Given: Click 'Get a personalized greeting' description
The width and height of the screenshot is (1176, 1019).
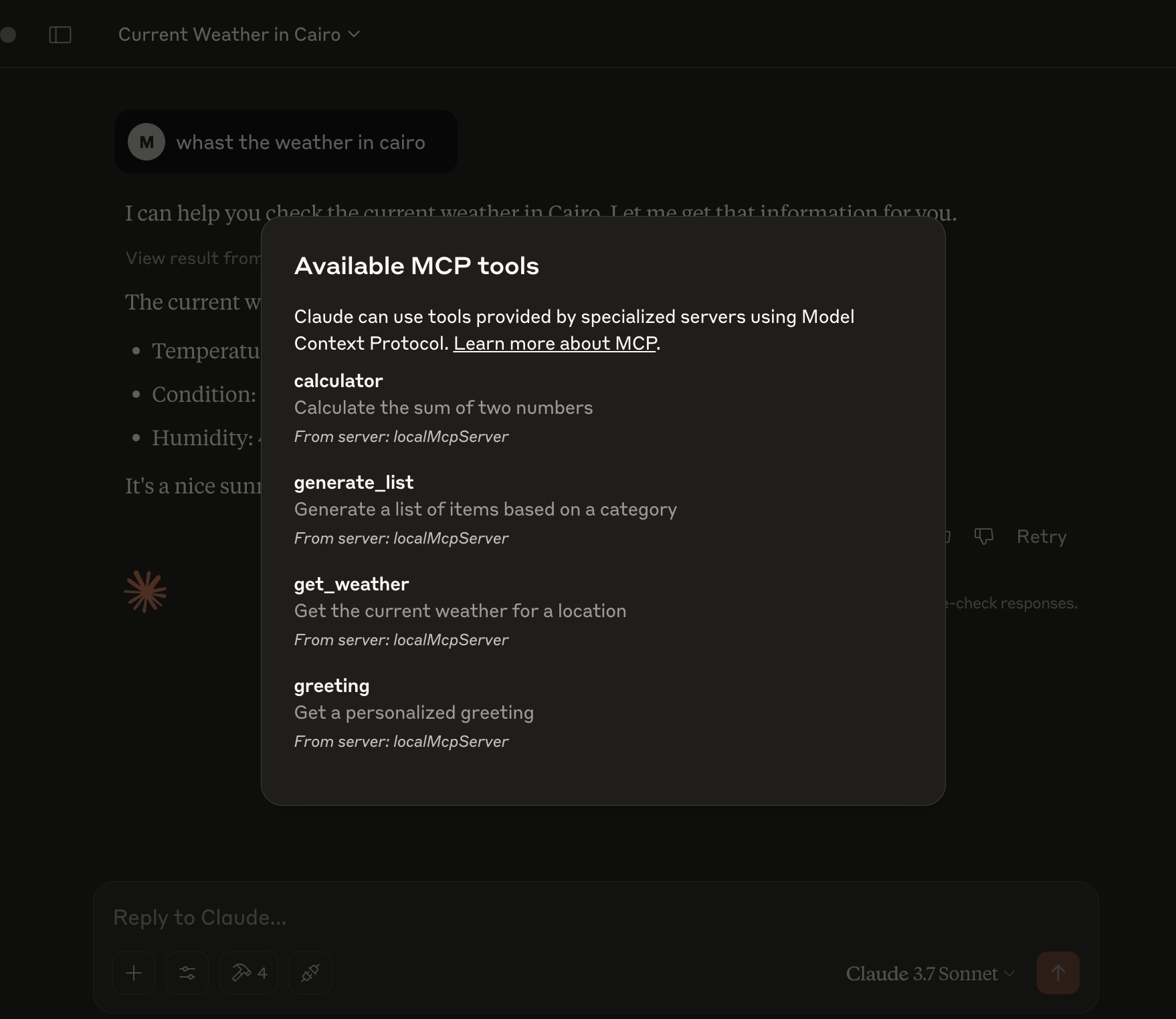Looking at the screenshot, I should (414, 713).
